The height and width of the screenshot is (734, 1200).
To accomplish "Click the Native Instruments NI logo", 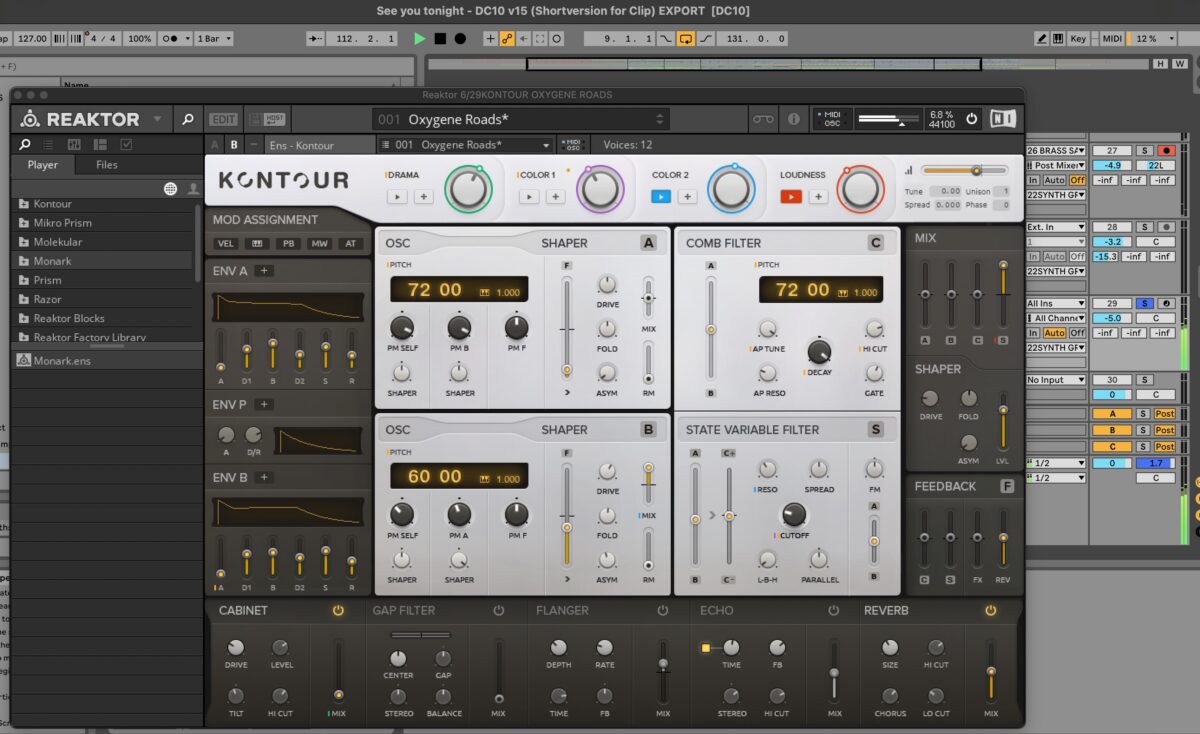I will (x=1002, y=118).
